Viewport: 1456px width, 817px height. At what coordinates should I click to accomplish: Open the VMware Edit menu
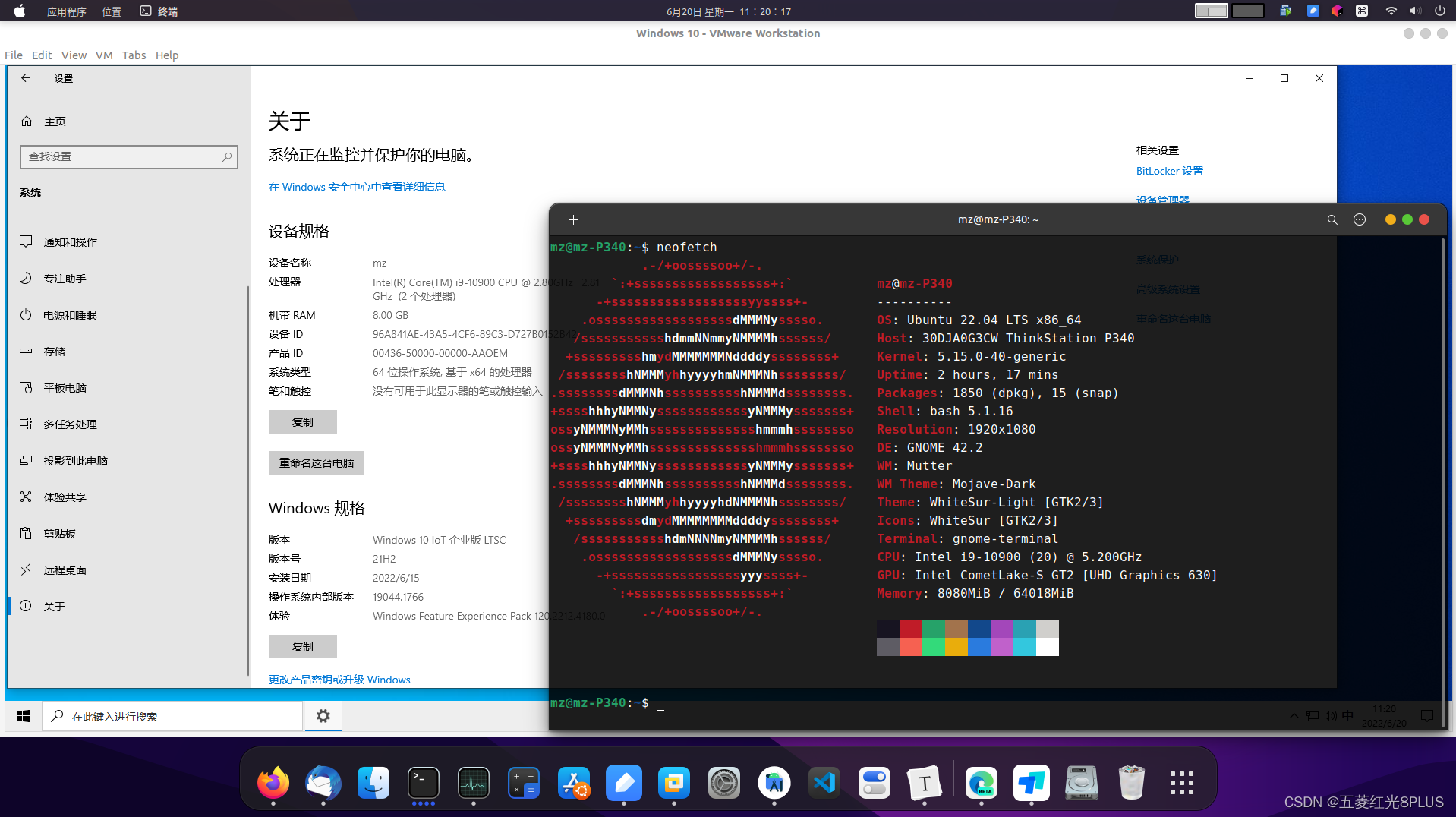(42, 55)
